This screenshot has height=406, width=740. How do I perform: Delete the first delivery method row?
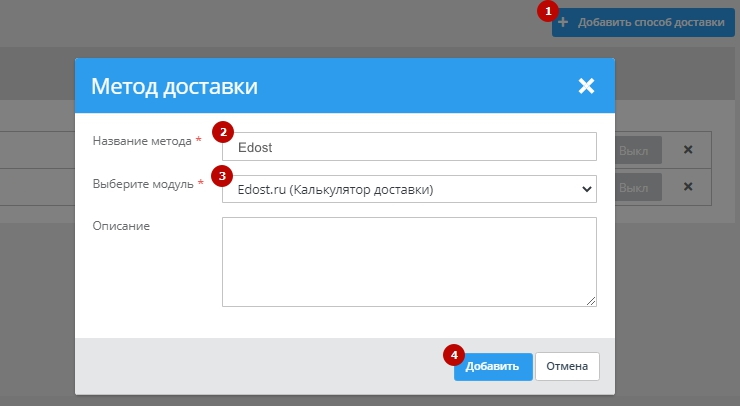687,150
